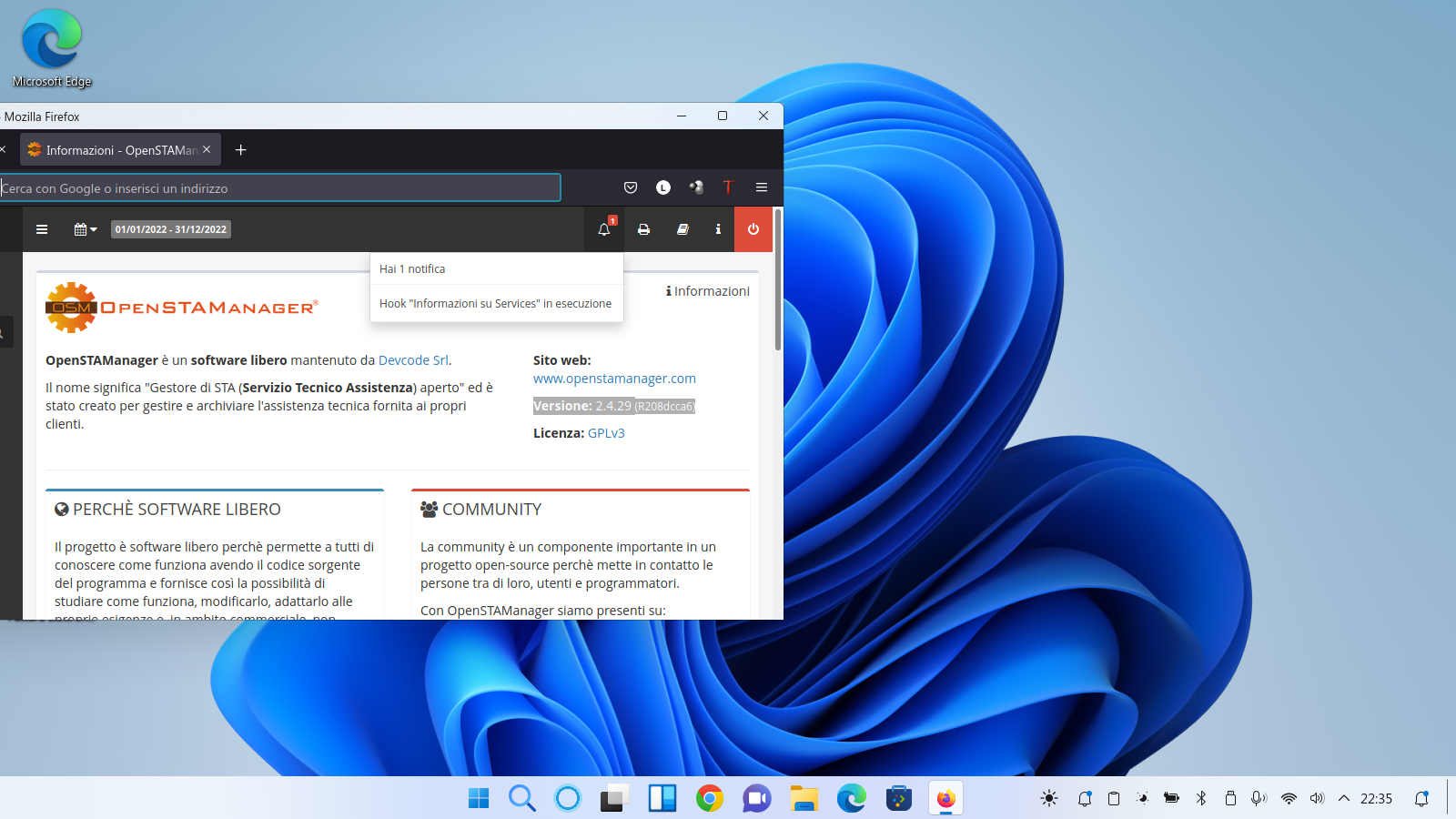Click the Bluetooth tray icon
This screenshot has width=1456, height=819.
click(x=1201, y=798)
